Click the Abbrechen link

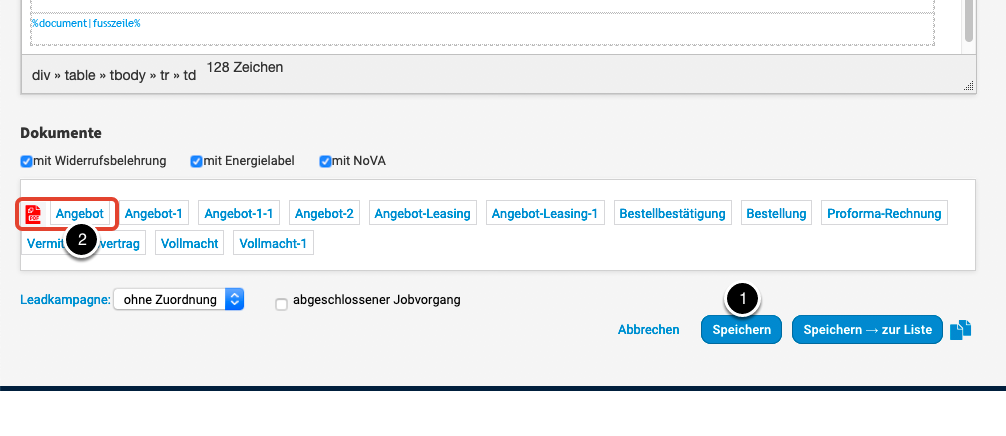(x=648, y=330)
